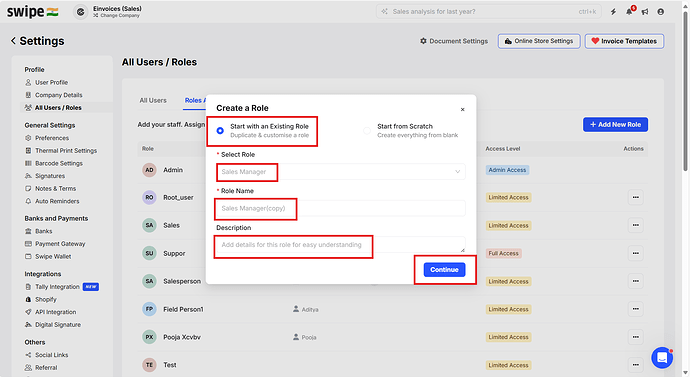This screenshot has width=690, height=377.
Task: Open Preferences in sidebar
Action: tap(47, 138)
